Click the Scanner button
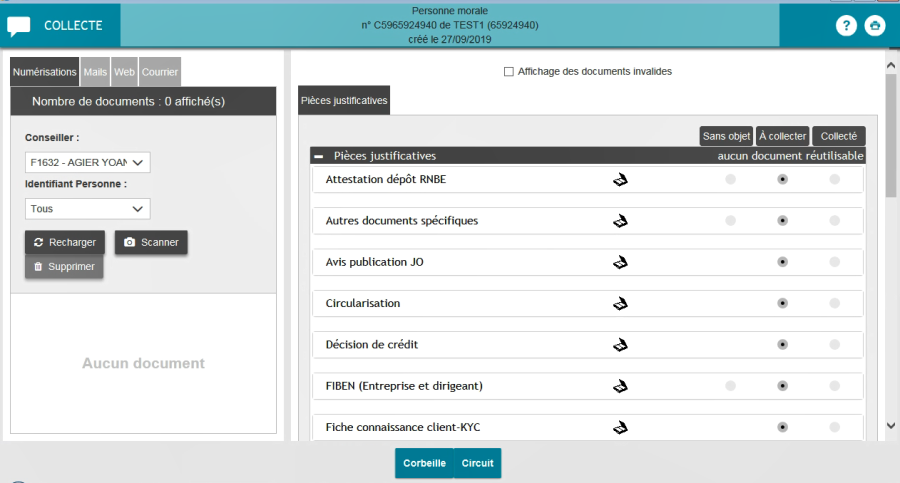Image resolution: width=900 pixels, height=483 pixels. click(x=151, y=243)
